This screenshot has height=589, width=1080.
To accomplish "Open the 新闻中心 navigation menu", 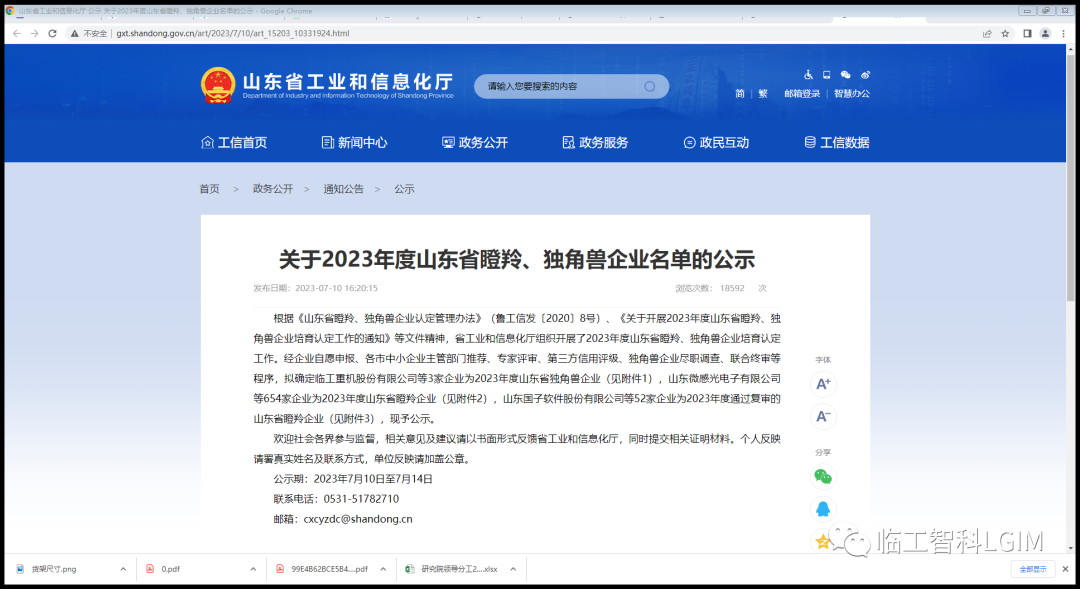I will coord(354,143).
